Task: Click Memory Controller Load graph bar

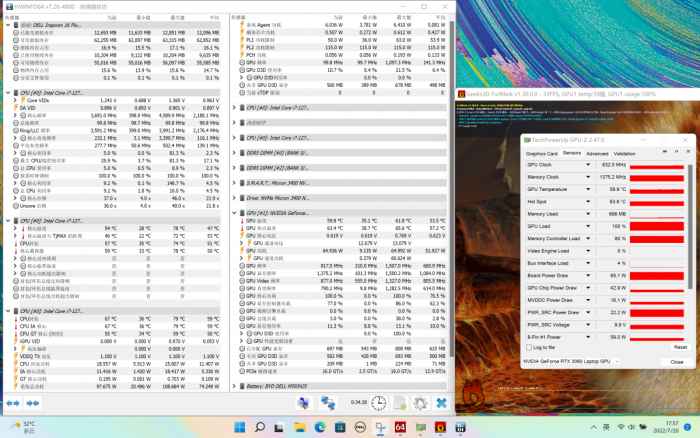Action: [x=657, y=239]
